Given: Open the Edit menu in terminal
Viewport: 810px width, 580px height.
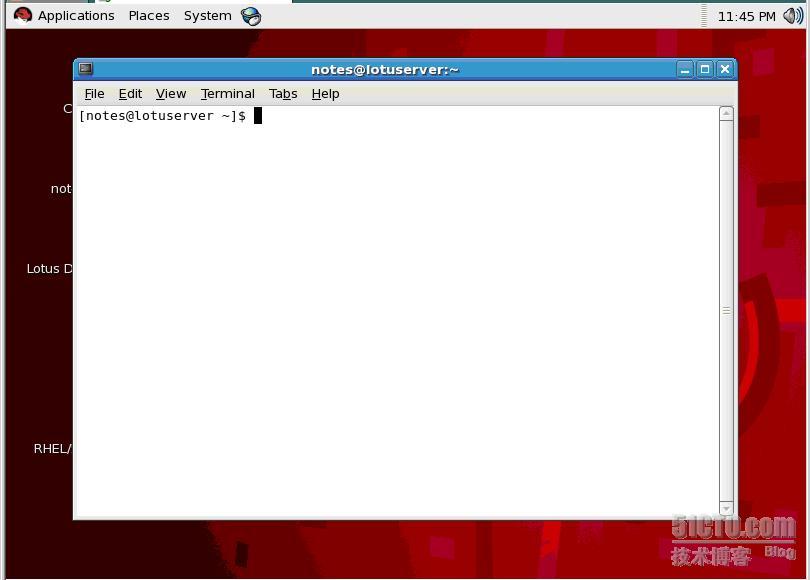Looking at the screenshot, I should tap(130, 94).
